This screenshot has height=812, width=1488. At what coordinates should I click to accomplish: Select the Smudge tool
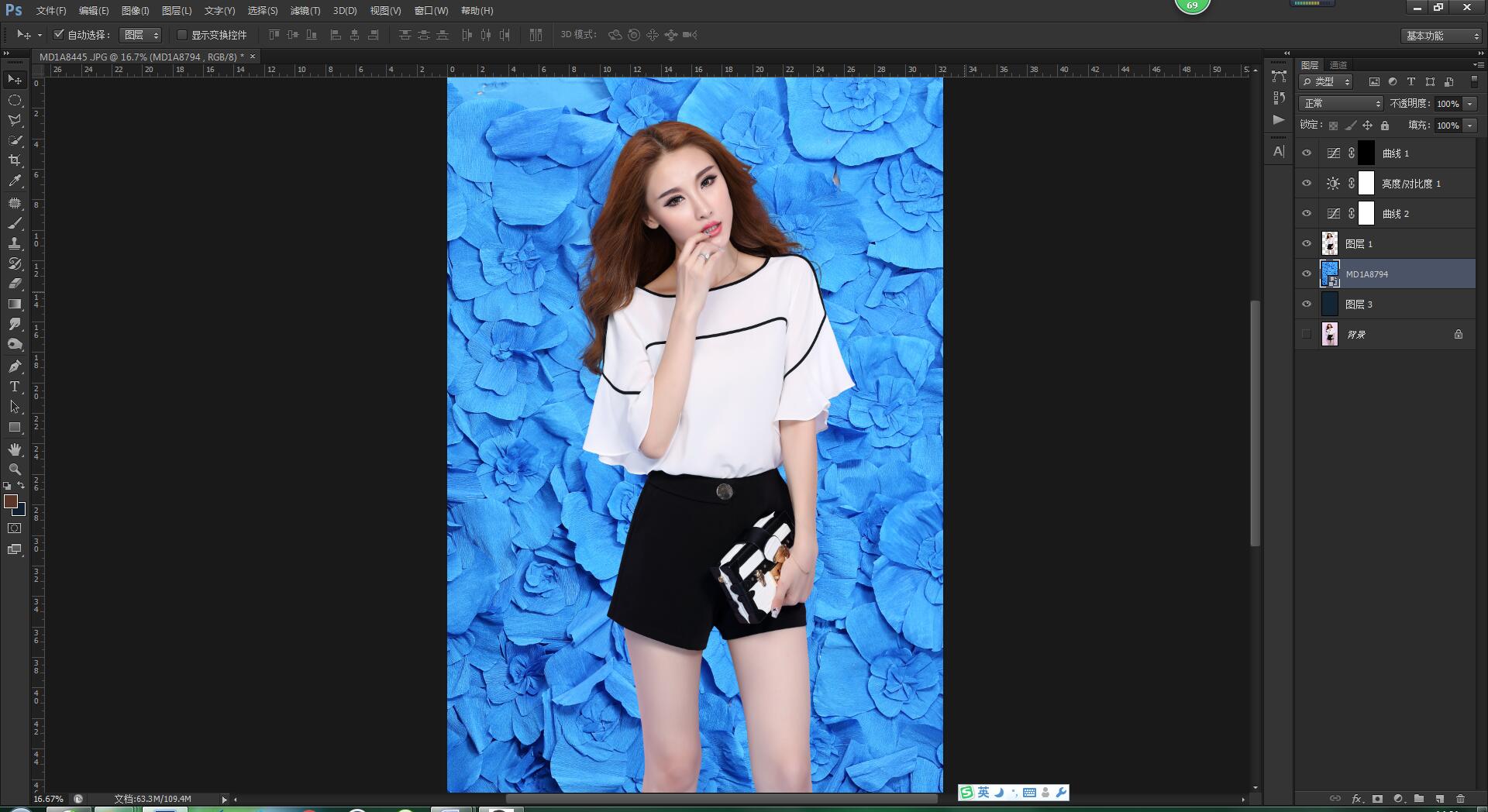click(15, 324)
